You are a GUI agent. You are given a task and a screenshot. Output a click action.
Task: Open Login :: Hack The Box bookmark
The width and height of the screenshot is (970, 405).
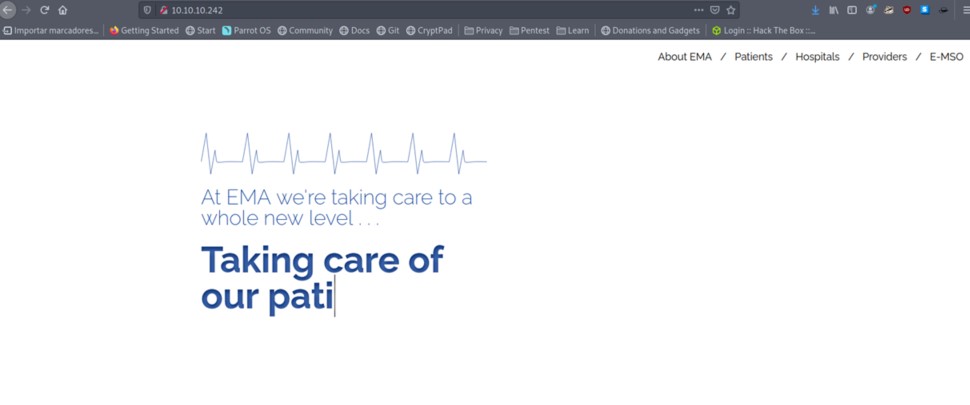click(763, 30)
